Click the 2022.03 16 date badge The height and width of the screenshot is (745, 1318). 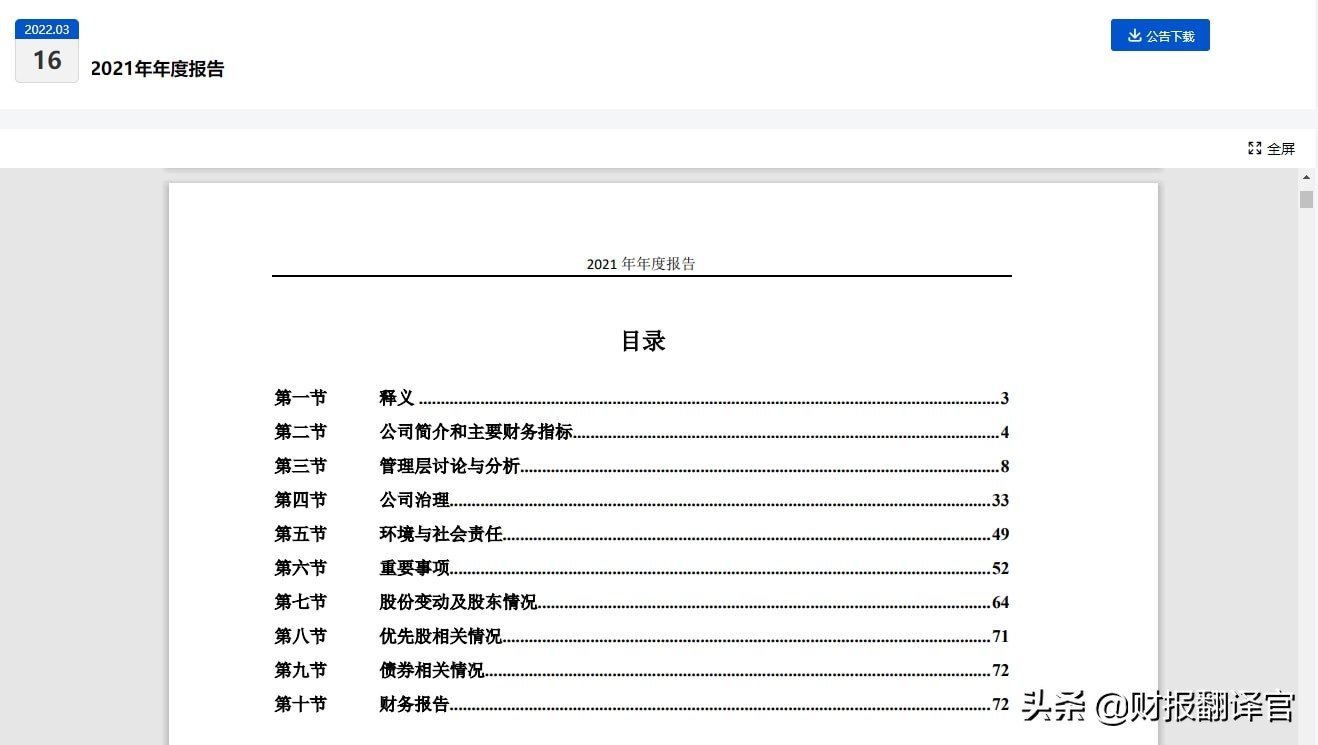pos(46,50)
